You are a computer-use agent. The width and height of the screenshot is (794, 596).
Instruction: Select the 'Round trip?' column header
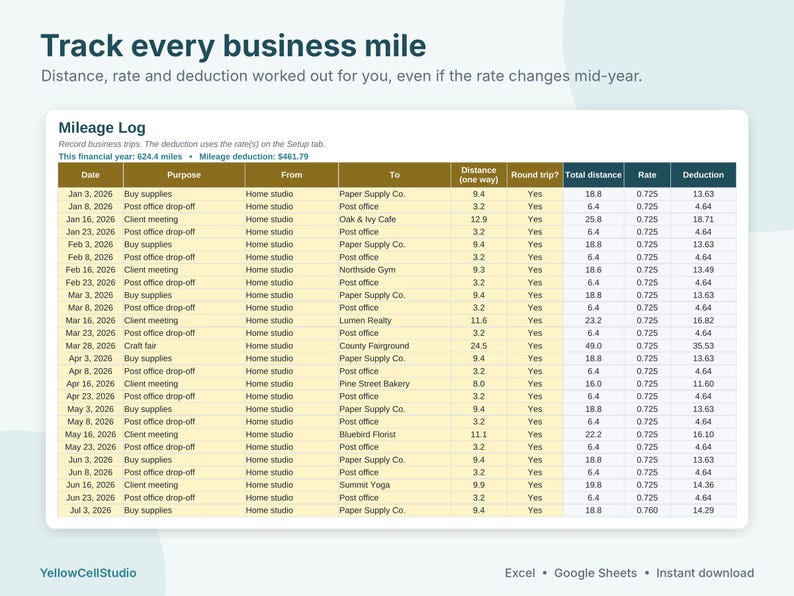535,175
